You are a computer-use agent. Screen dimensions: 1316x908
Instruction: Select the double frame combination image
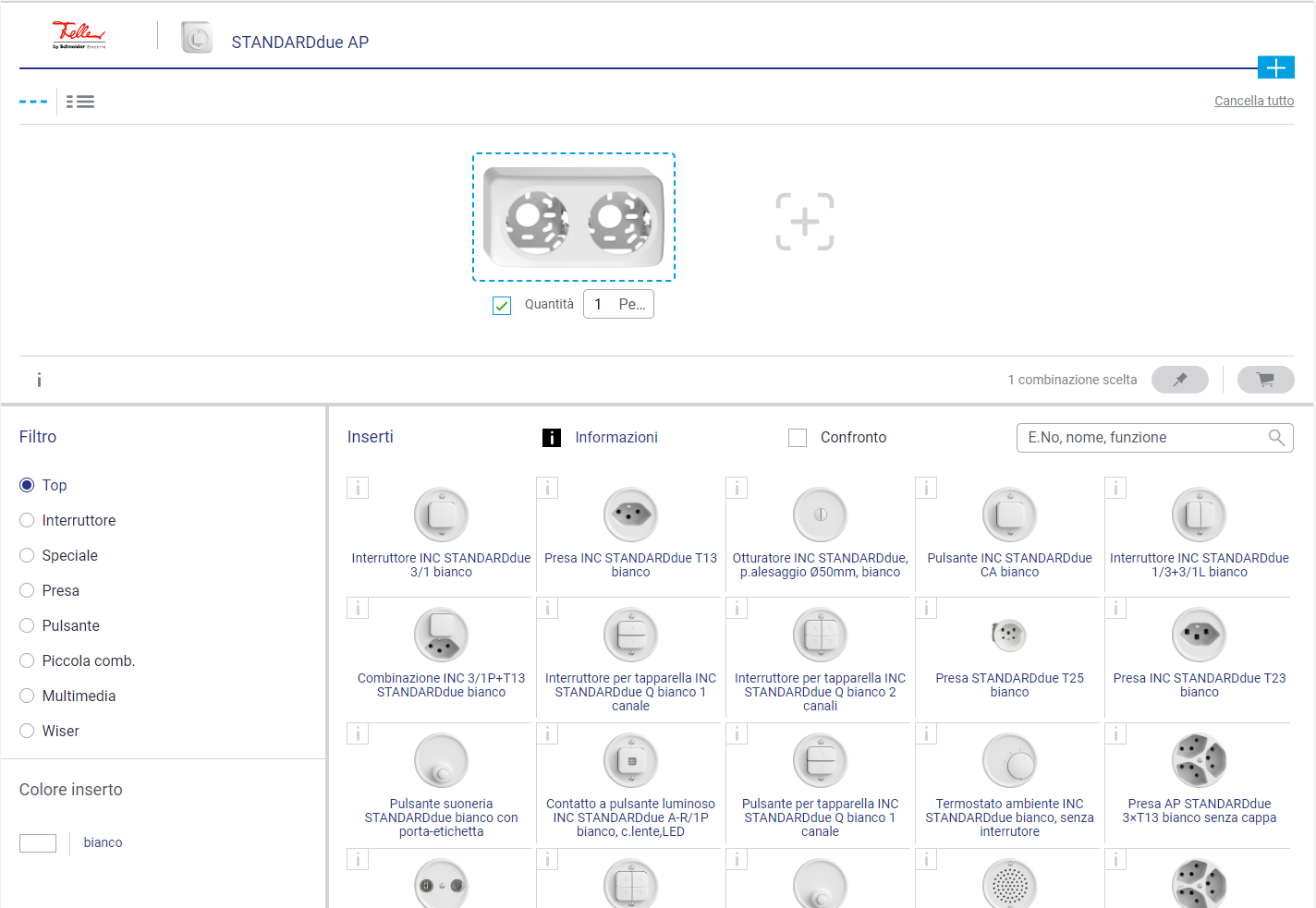[574, 217]
